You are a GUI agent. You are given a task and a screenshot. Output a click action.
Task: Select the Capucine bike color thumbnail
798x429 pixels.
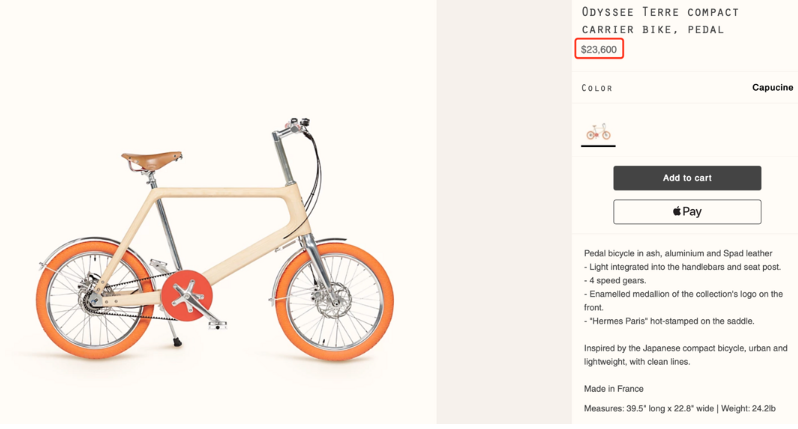tap(598, 132)
